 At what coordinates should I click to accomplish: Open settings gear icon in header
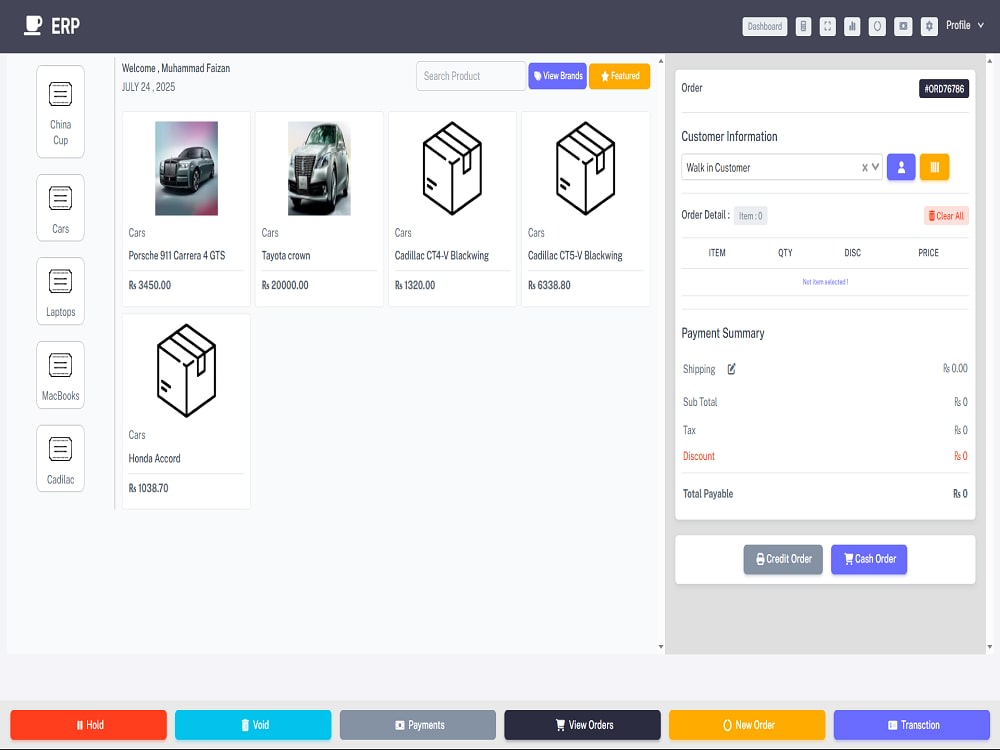tap(929, 26)
